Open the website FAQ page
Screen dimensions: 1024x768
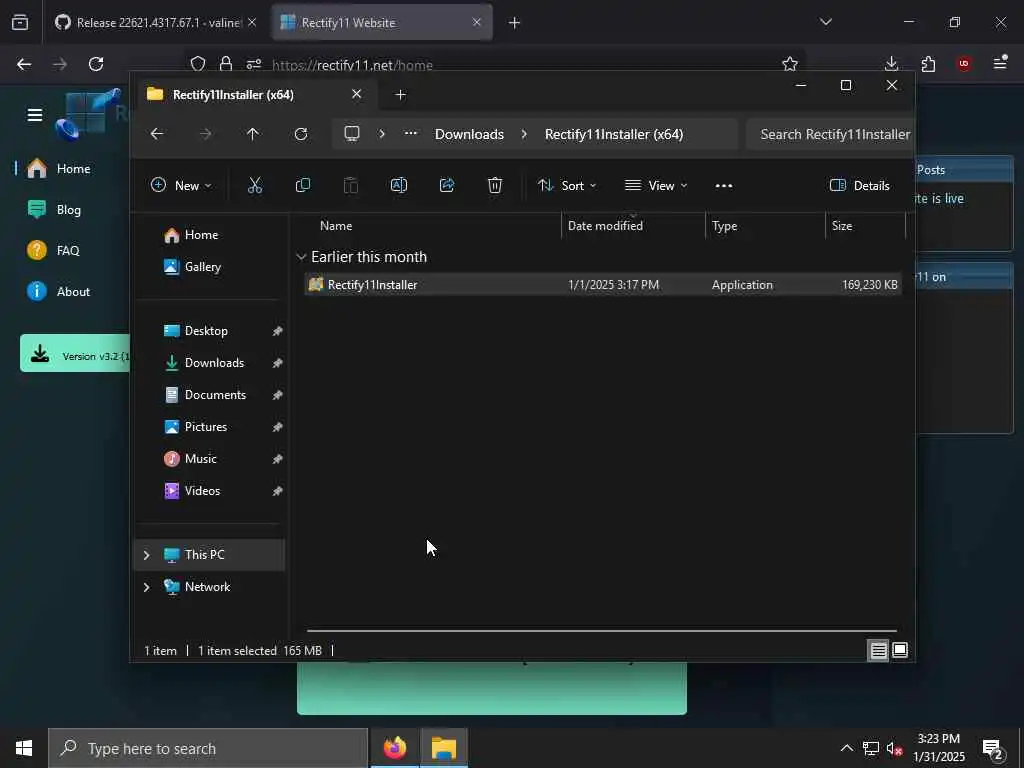(x=54, y=251)
